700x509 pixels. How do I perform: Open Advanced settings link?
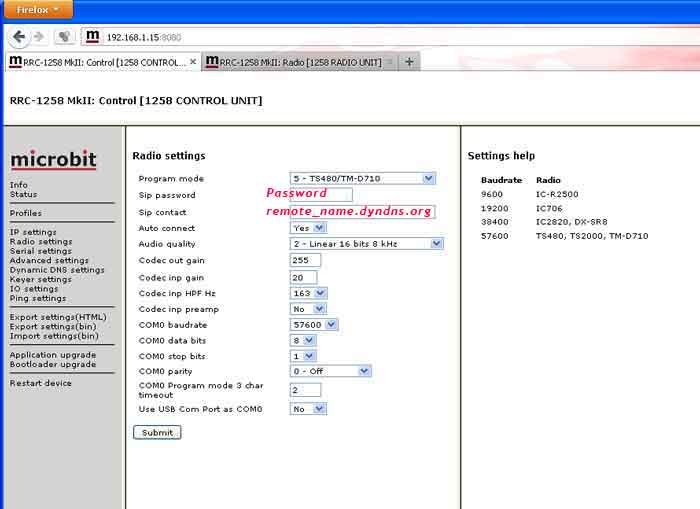pos(49,260)
